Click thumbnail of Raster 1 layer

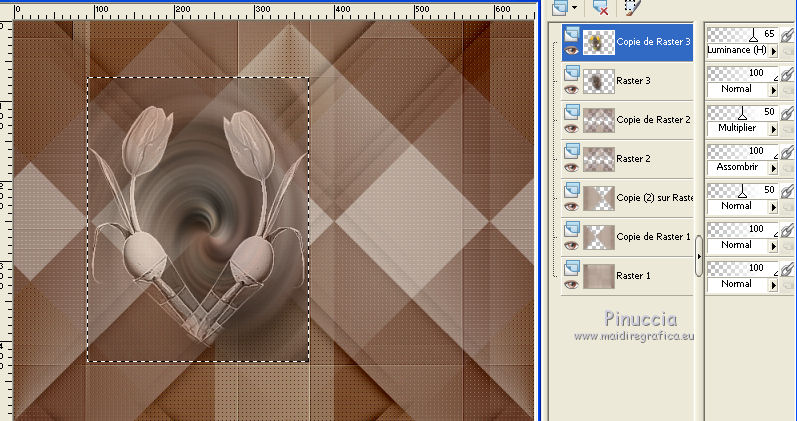[599, 277]
